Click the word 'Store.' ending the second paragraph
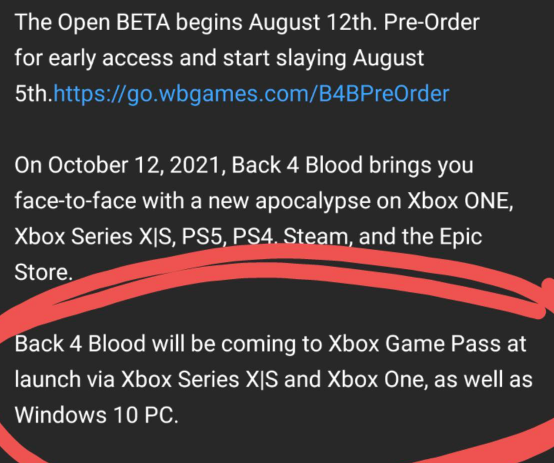Viewport: 554px width, 463px height. click(x=43, y=272)
